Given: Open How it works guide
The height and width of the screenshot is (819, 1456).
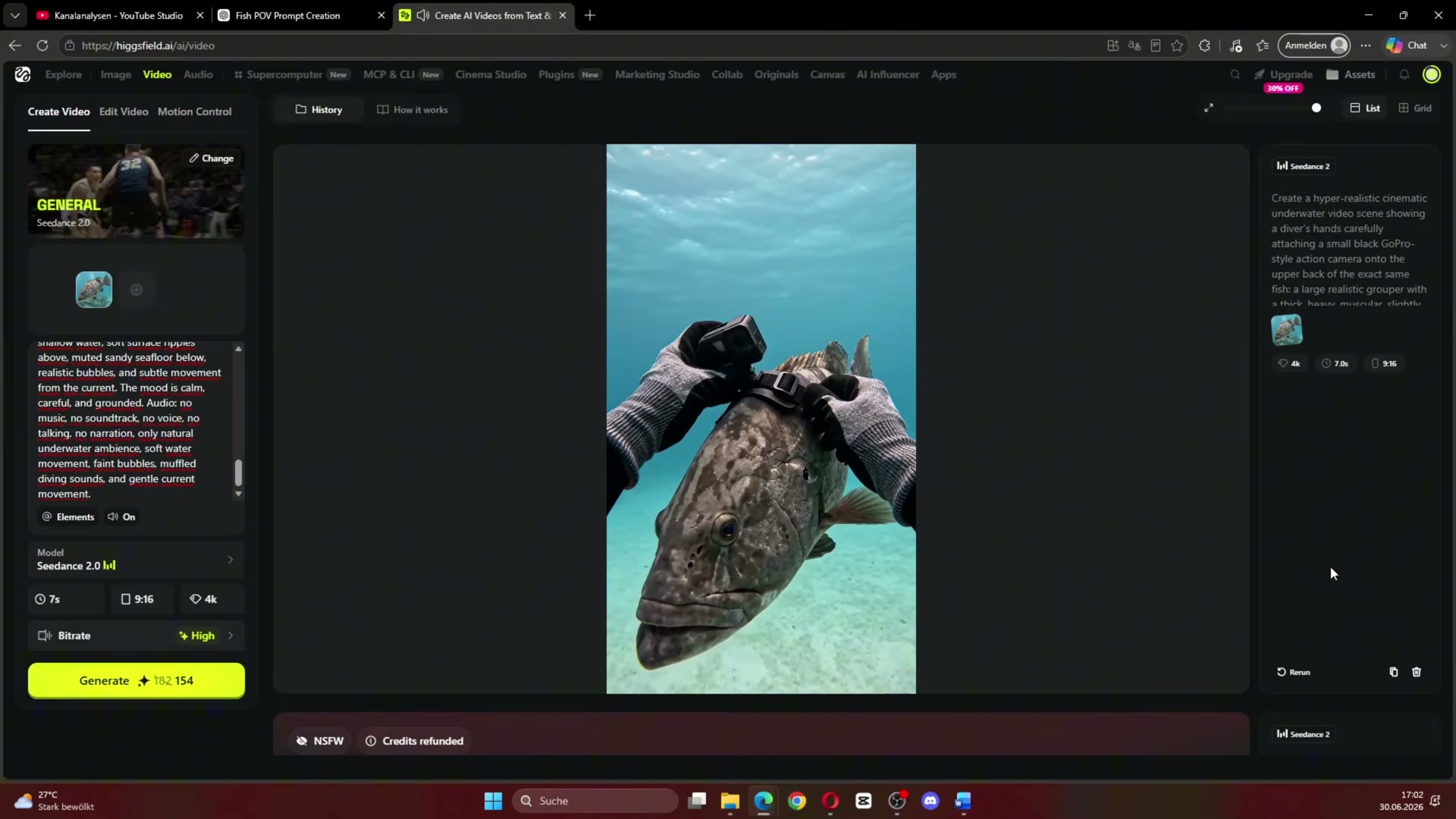Looking at the screenshot, I should [413, 110].
